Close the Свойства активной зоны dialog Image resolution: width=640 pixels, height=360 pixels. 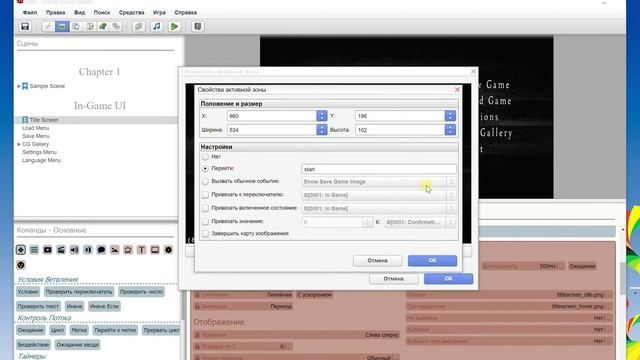(457, 89)
